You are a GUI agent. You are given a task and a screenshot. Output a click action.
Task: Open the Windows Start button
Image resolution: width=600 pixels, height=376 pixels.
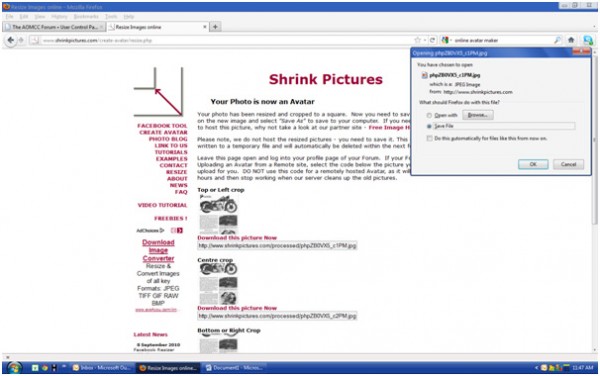(14, 368)
